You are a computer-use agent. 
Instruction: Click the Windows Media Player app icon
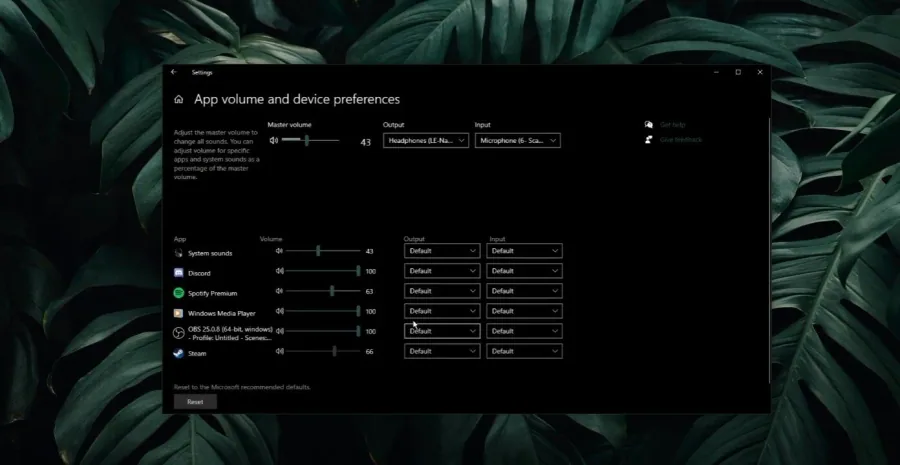[179, 313]
